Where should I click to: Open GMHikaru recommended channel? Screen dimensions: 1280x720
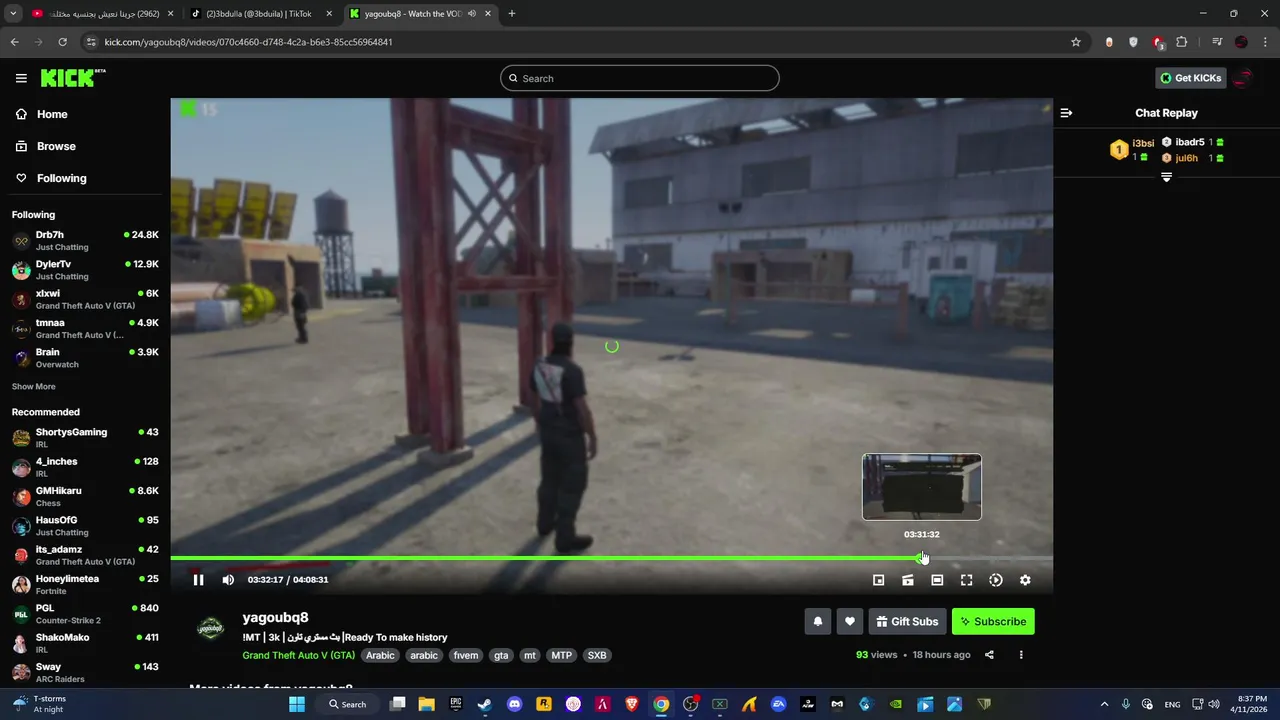[85, 497]
